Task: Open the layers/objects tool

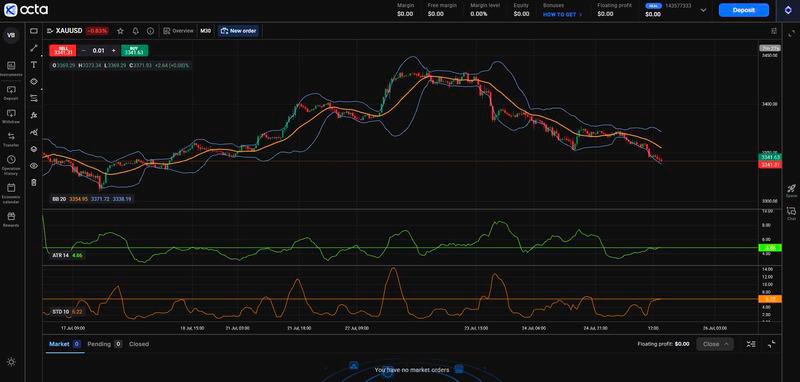Action: click(x=34, y=149)
